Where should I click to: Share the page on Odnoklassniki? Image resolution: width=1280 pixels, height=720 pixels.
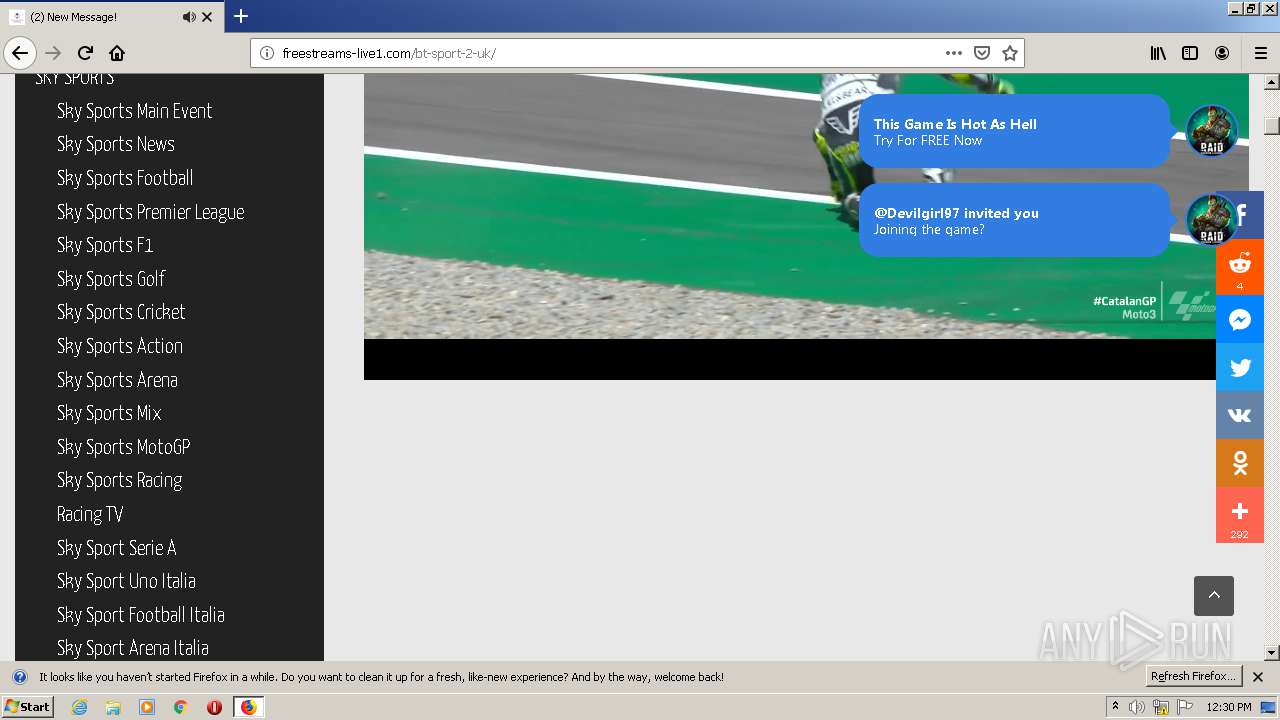(x=1240, y=463)
